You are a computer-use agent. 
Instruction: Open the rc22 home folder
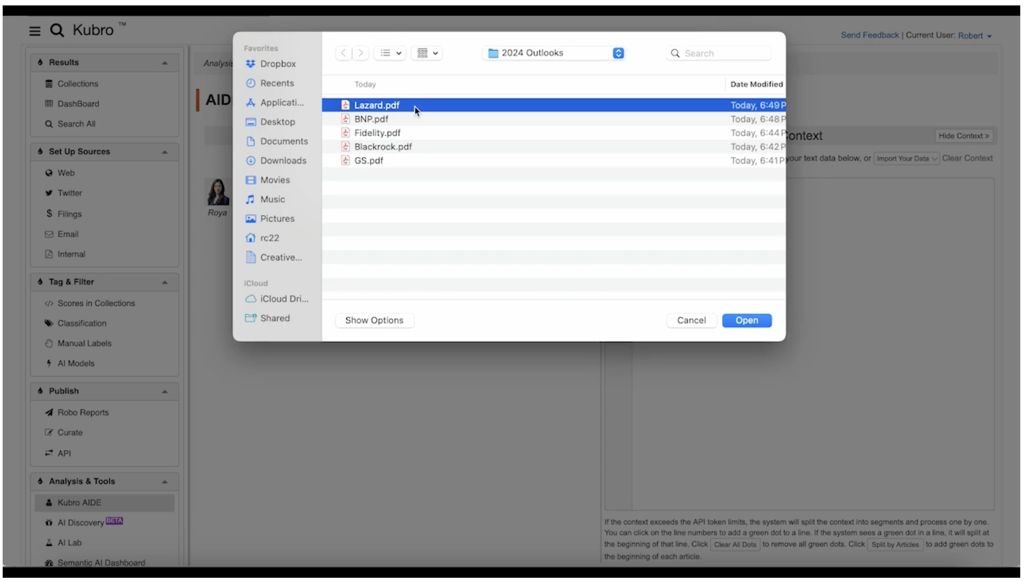pyautogui.click(x=262, y=238)
